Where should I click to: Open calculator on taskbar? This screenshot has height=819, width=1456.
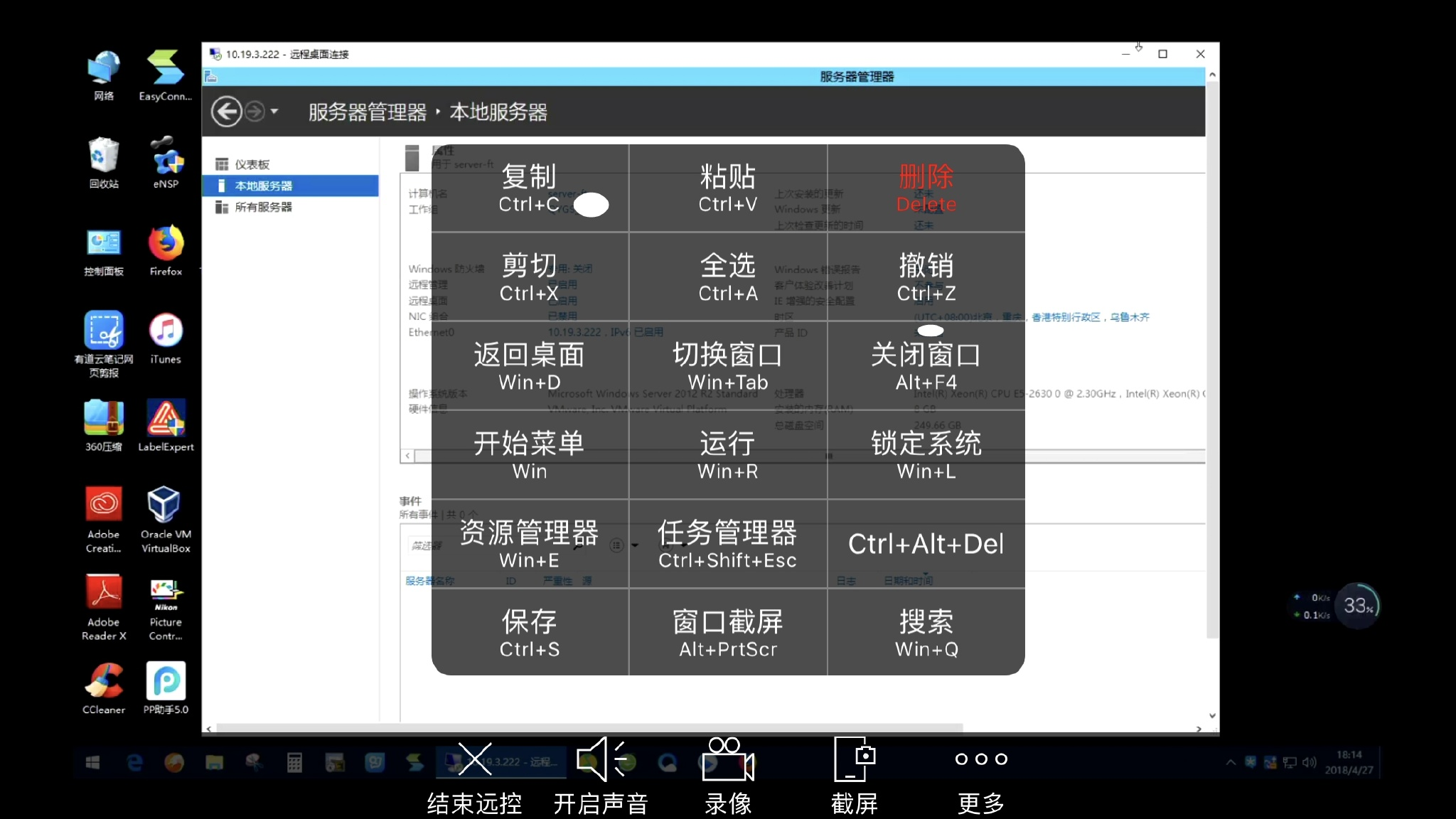[x=294, y=763]
